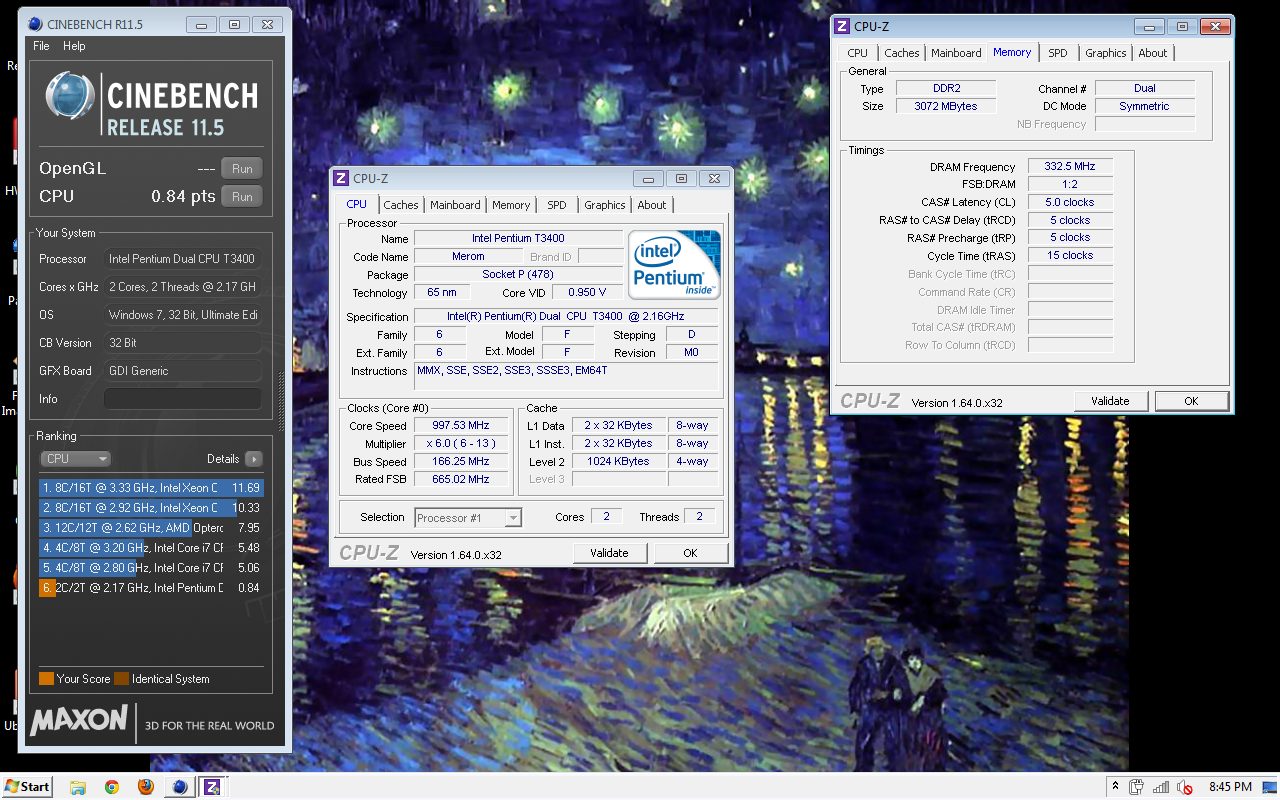Click CPU-Z title icon in Memory window
This screenshot has height=800, width=1280.
tap(842, 26)
